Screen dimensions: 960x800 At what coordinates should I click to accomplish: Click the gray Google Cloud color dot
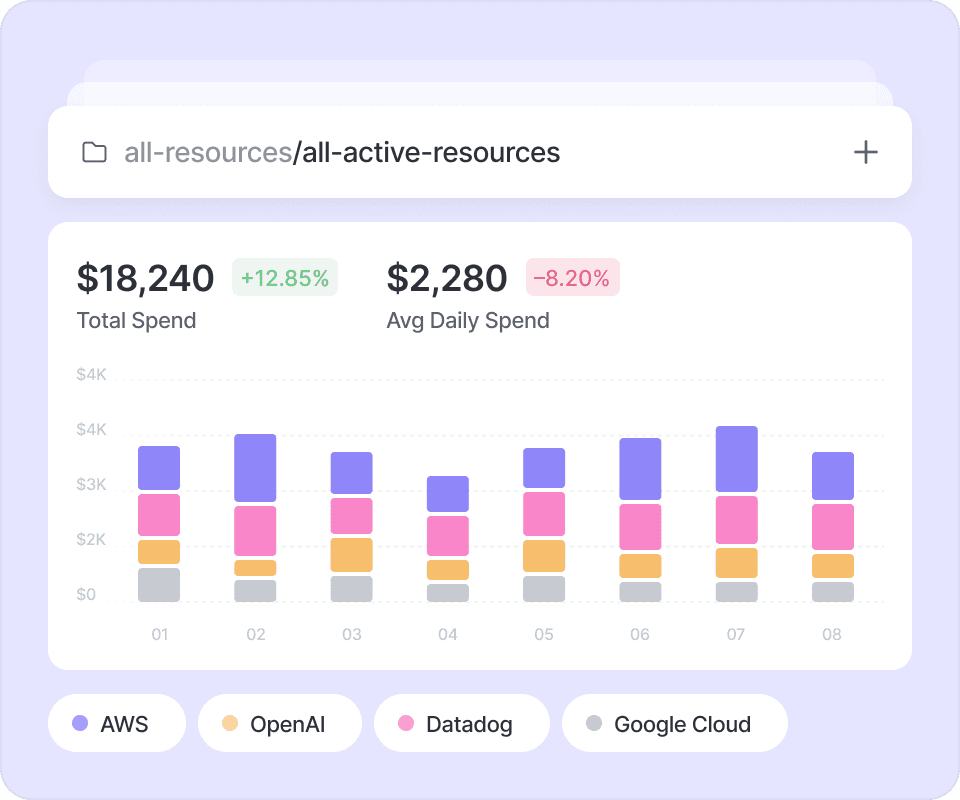click(x=594, y=723)
